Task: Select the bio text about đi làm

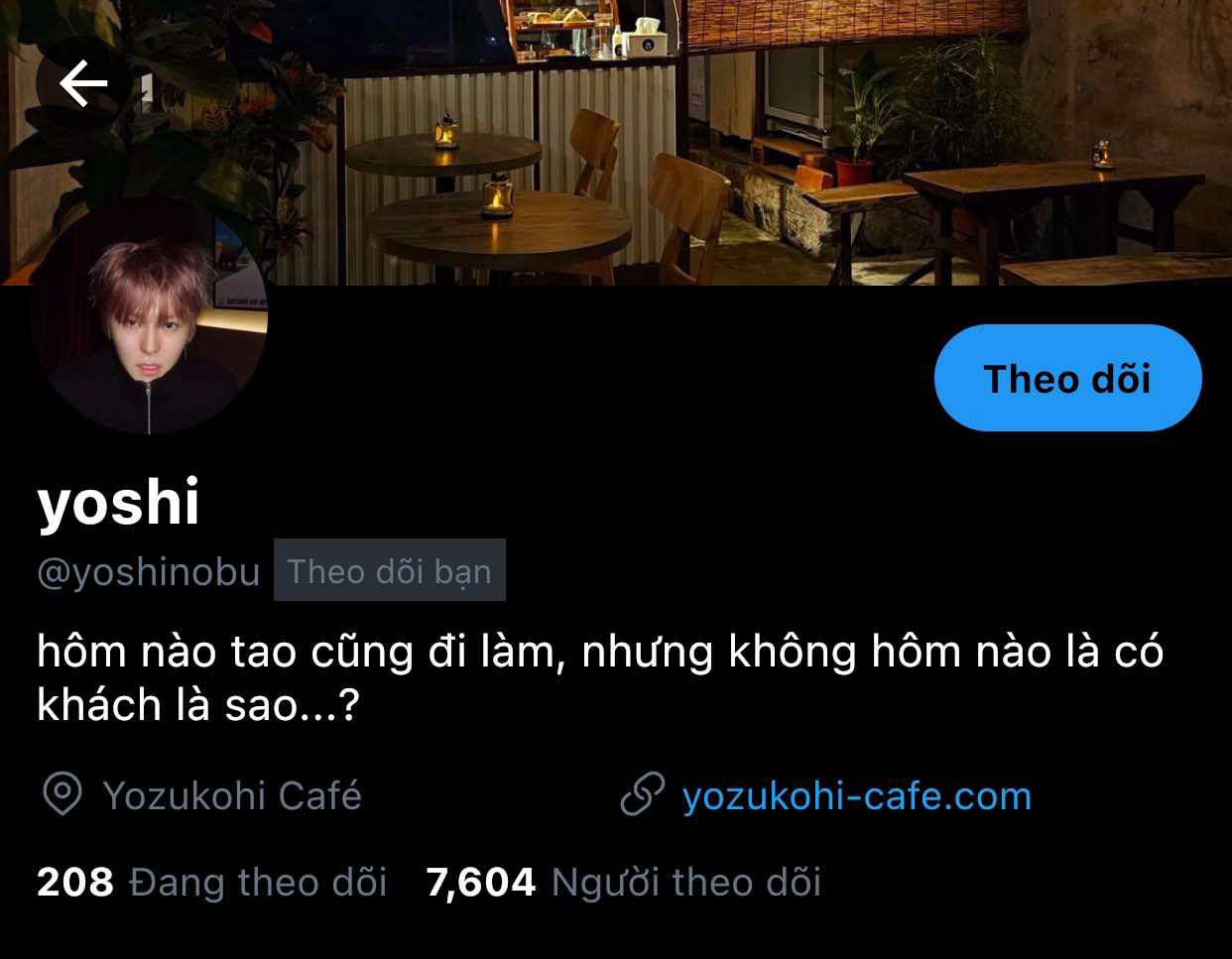Action: (599, 677)
